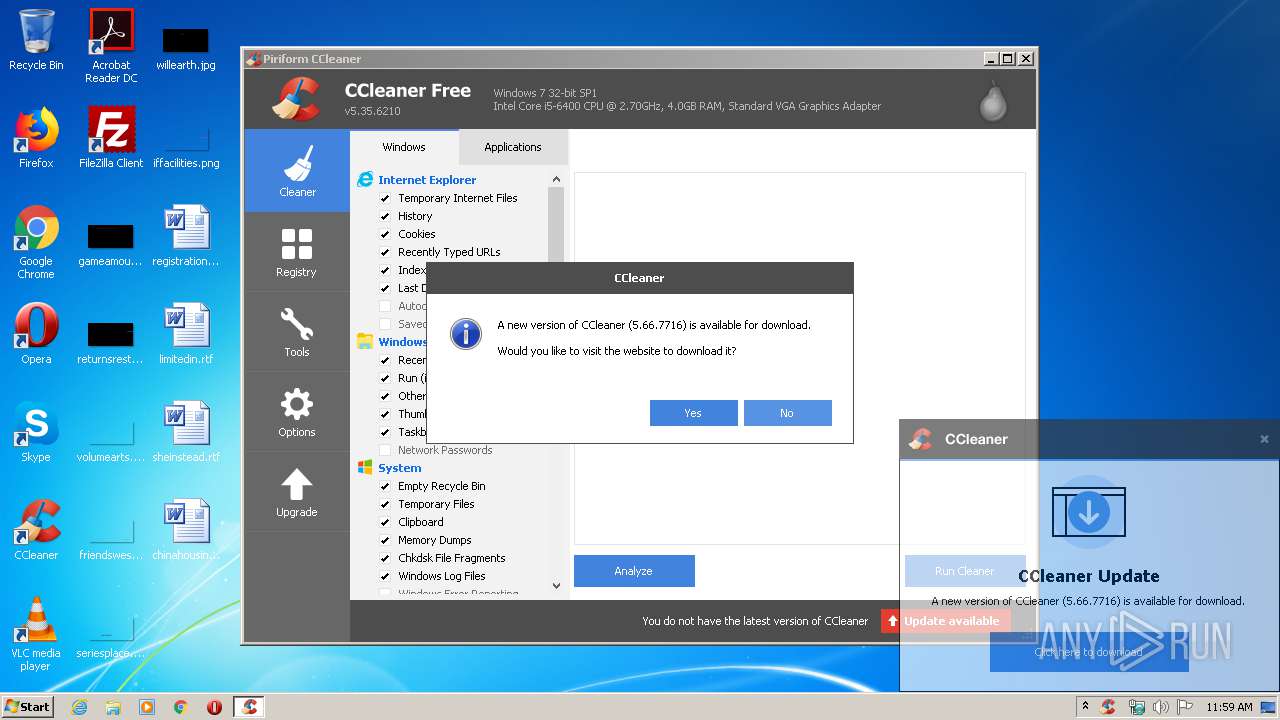The width and height of the screenshot is (1280, 720).
Task: Click System section heading
Action: tap(400, 468)
